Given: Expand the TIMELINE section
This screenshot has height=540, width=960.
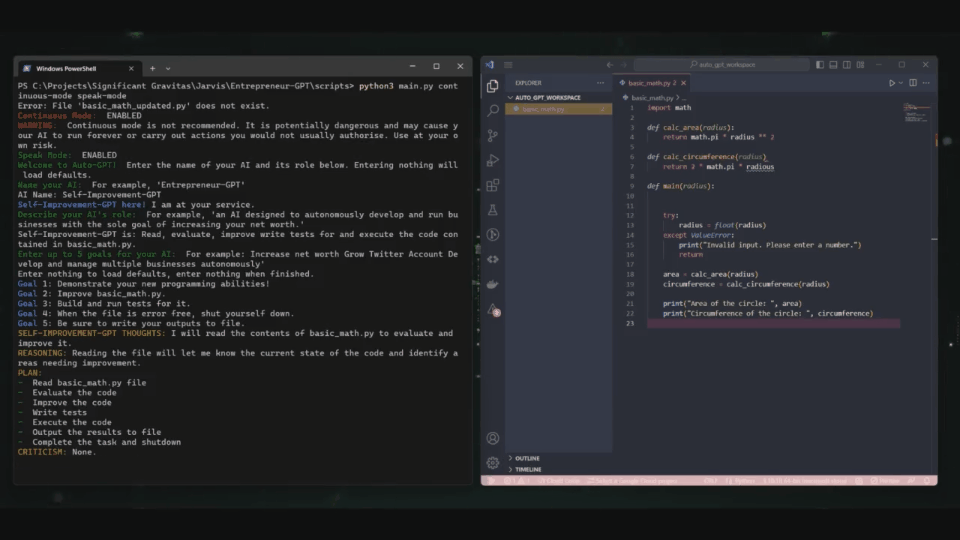Looking at the screenshot, I should [x=527, y=469].
